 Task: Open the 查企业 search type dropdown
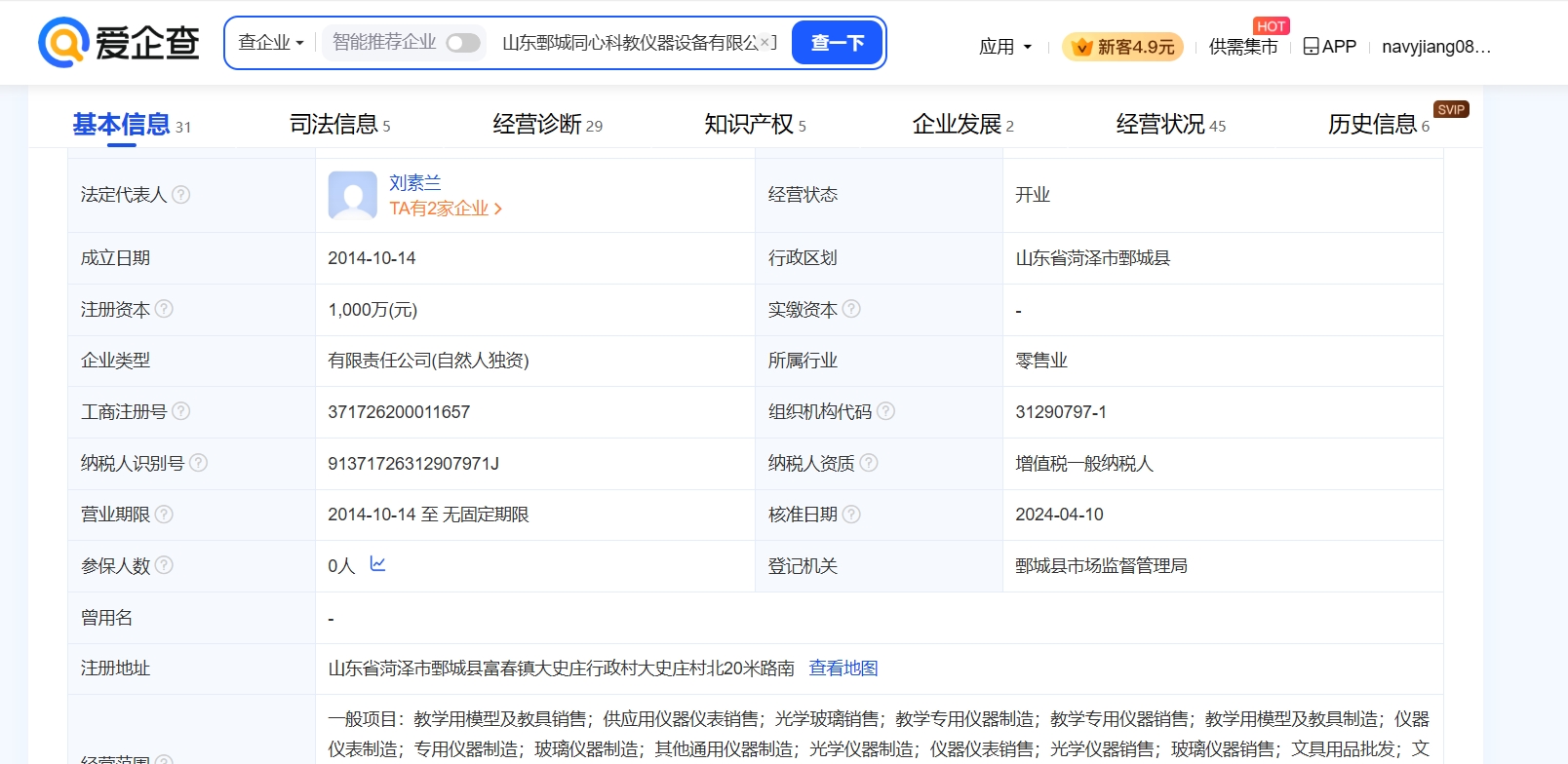[271, 43]
